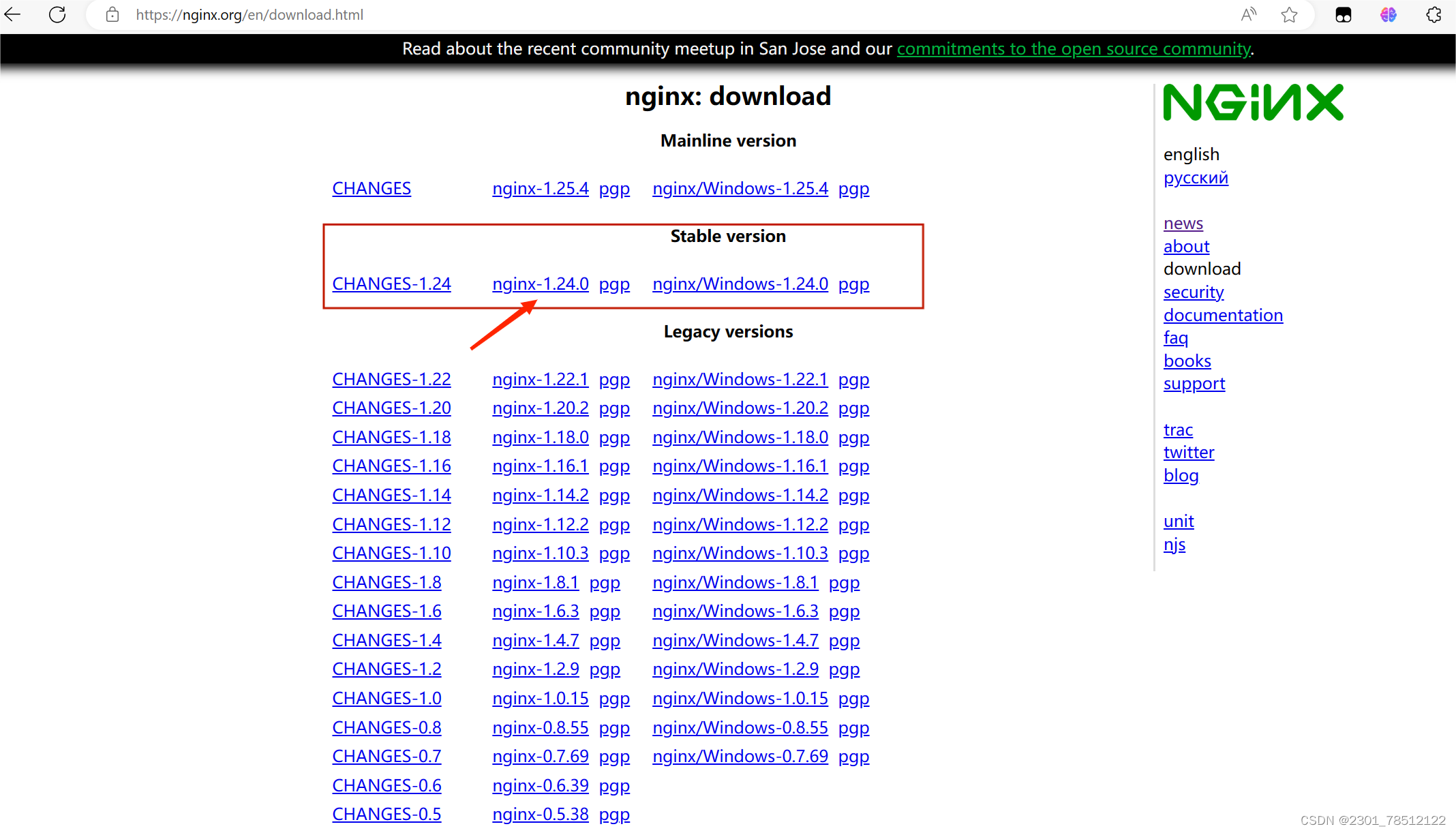Open the nginx twitter link
This screenshot has width=1456, height=833.
click(x=1189, y=452)
